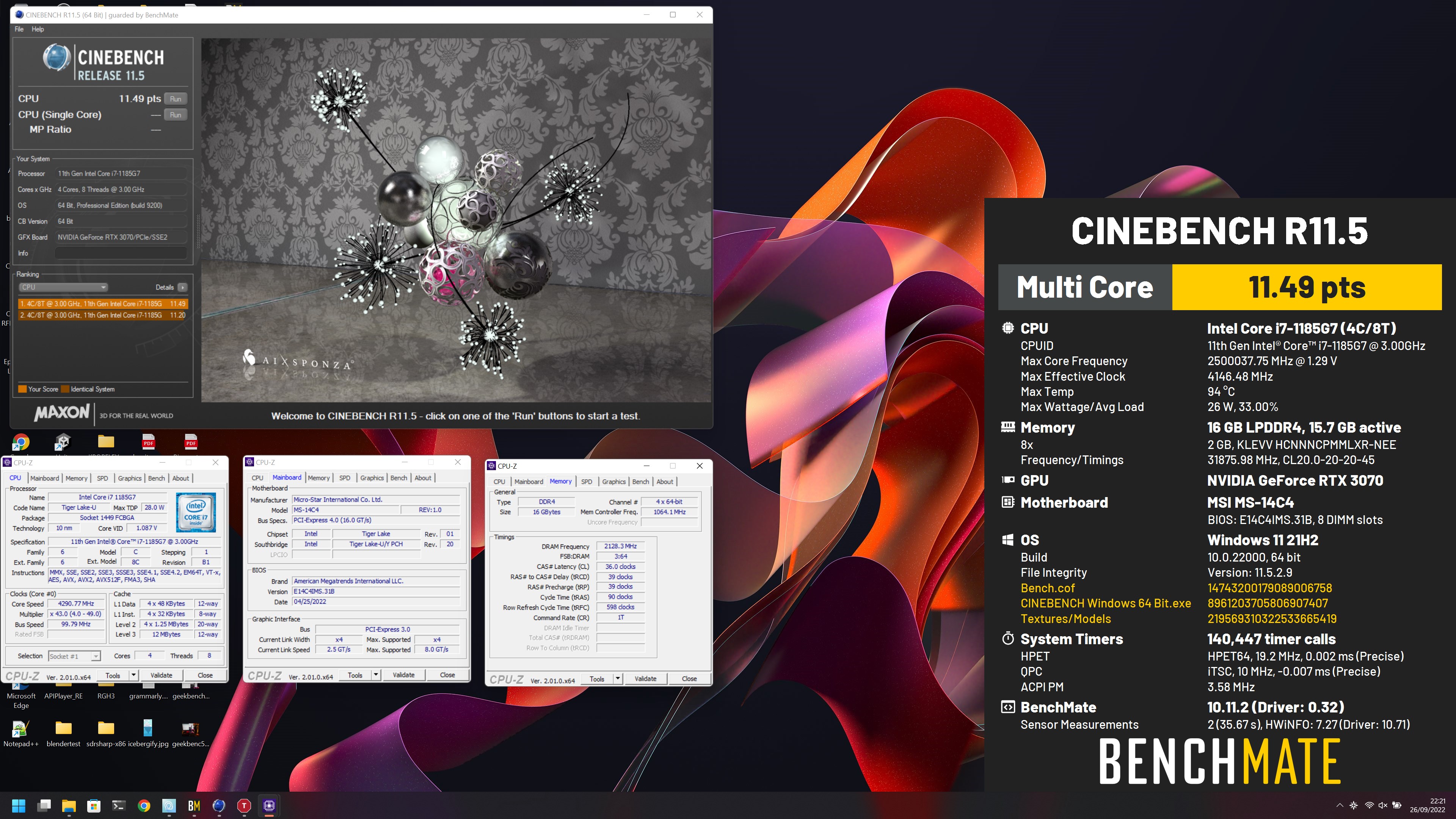Viewport: 1456px width, 819px height.
Task: Open the Socket #1 Selection dropdown in CPU-Z
Action: pyautogui.click(x=74, y=656)
